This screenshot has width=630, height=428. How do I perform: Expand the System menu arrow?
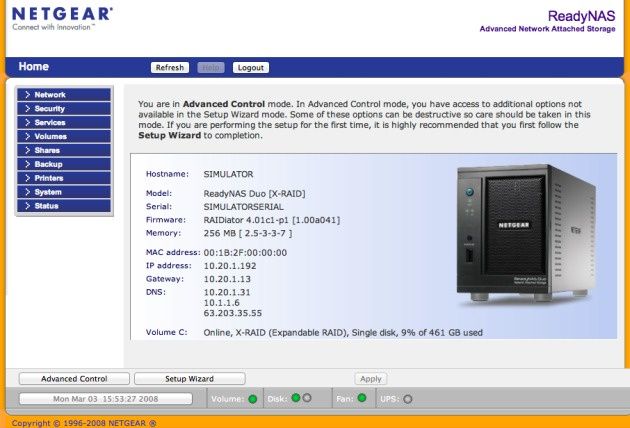pyautogui.click(x=27, y=192)
